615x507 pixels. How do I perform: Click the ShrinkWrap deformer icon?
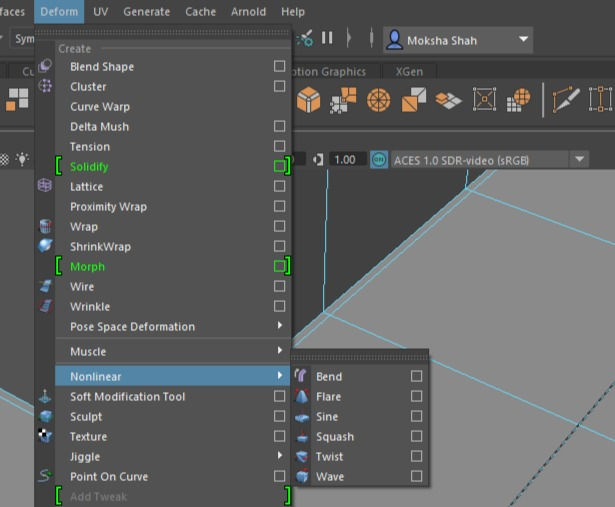[45, 246]
